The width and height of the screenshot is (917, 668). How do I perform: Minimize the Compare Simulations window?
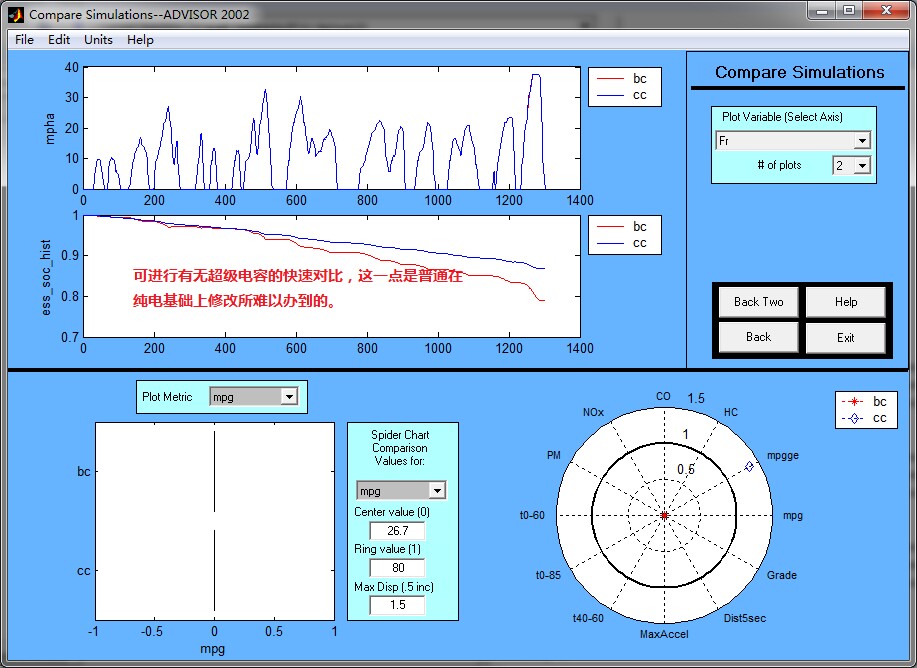pos(822,11)
